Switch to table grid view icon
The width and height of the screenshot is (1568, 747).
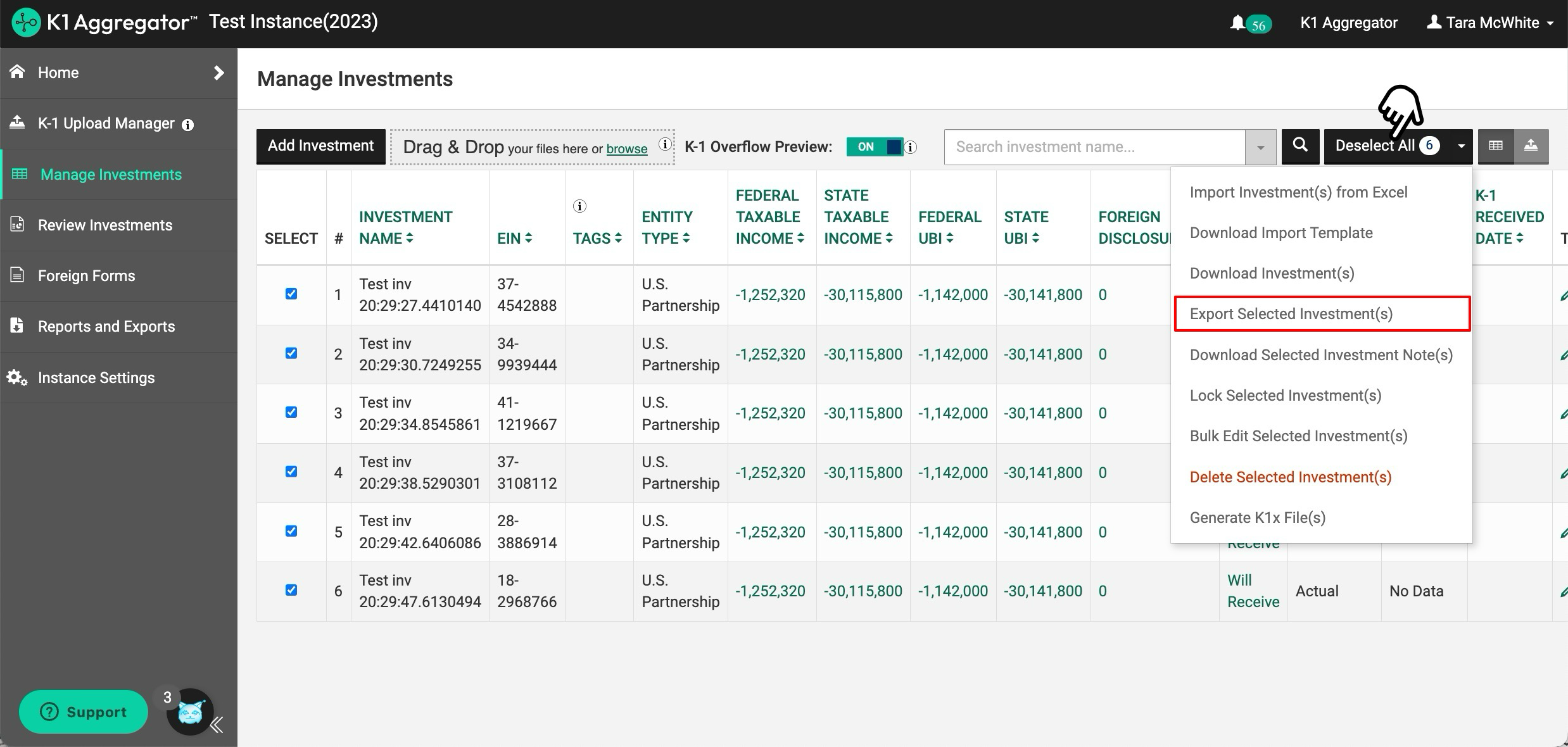pyautogui.click(x=1496, y=146)
